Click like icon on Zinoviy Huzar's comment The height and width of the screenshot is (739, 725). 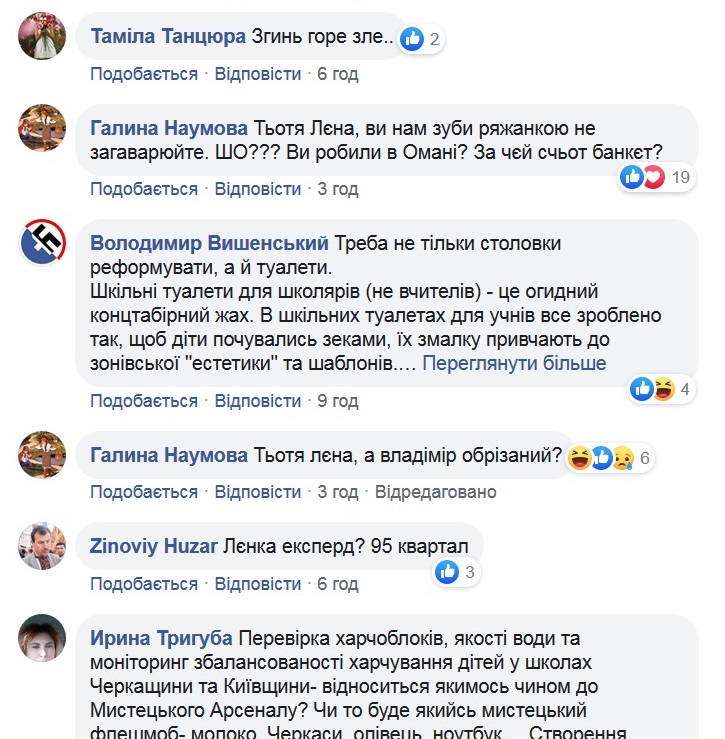pos(447,572)
